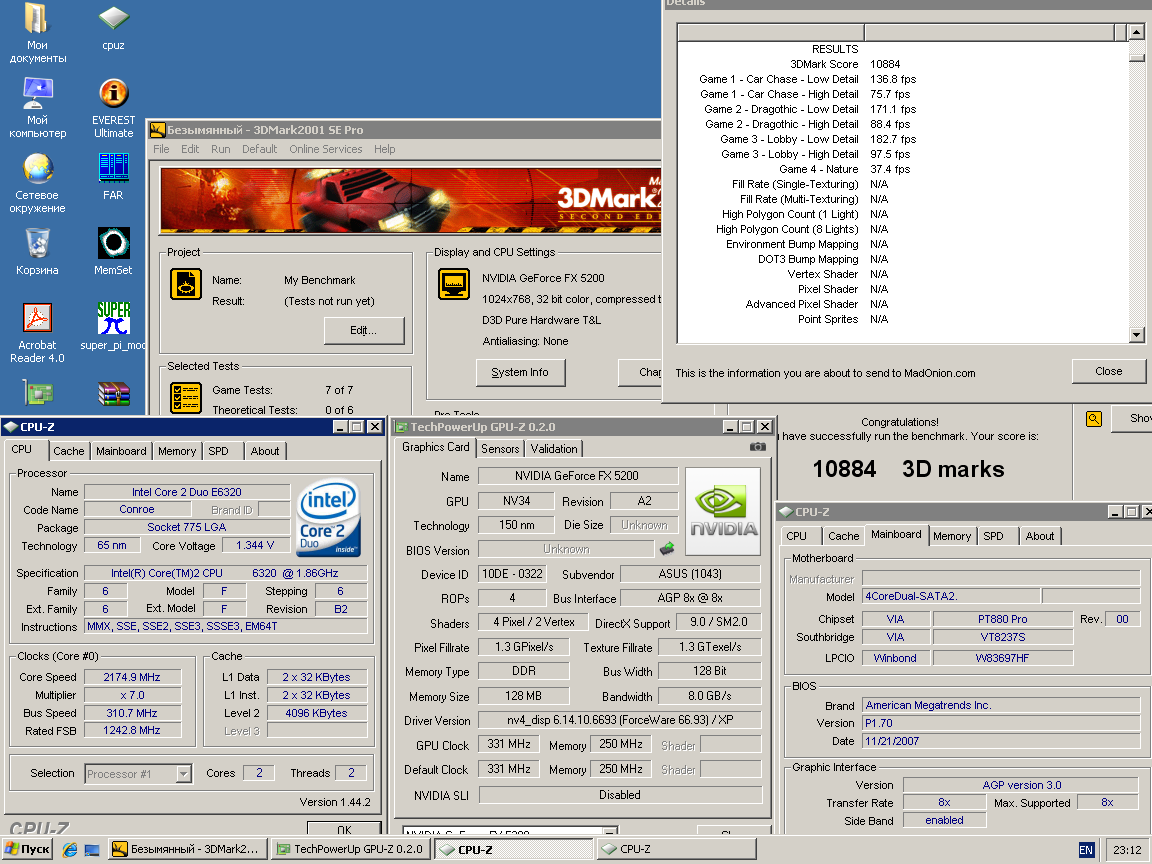Select CPU tab in right CPU-Z window
This screenshot has width=1152, height=864.
click(x=796, y=536)
